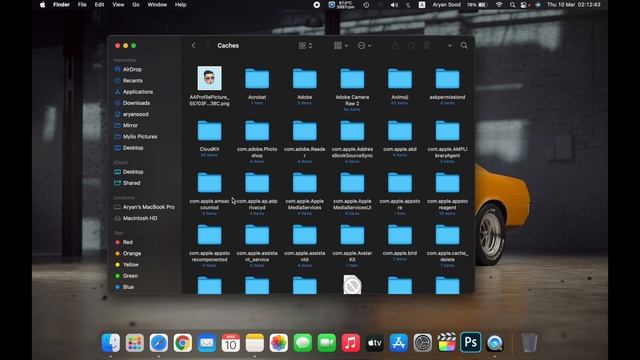This screenshot has width=640, height=360.
Task: Select the Adobe Camera Raw 2 folder
Action: coord(352,79)
